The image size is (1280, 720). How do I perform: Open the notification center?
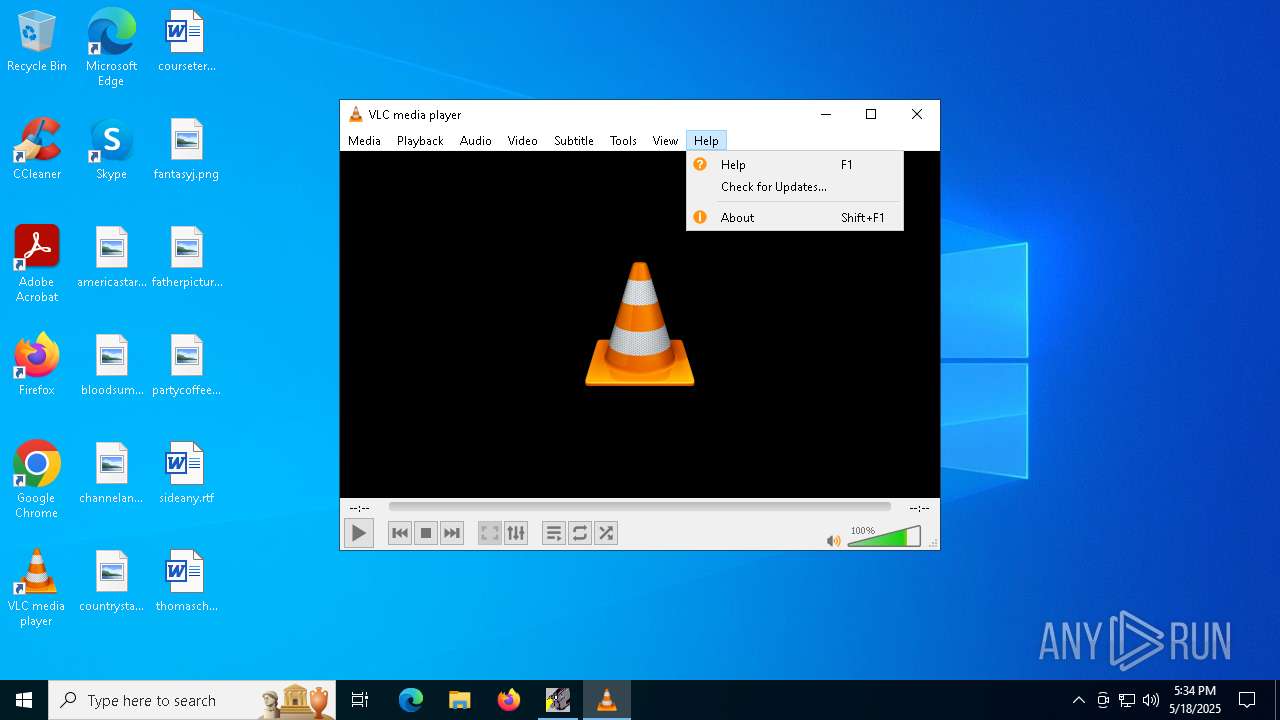[x=1247, y=700]
